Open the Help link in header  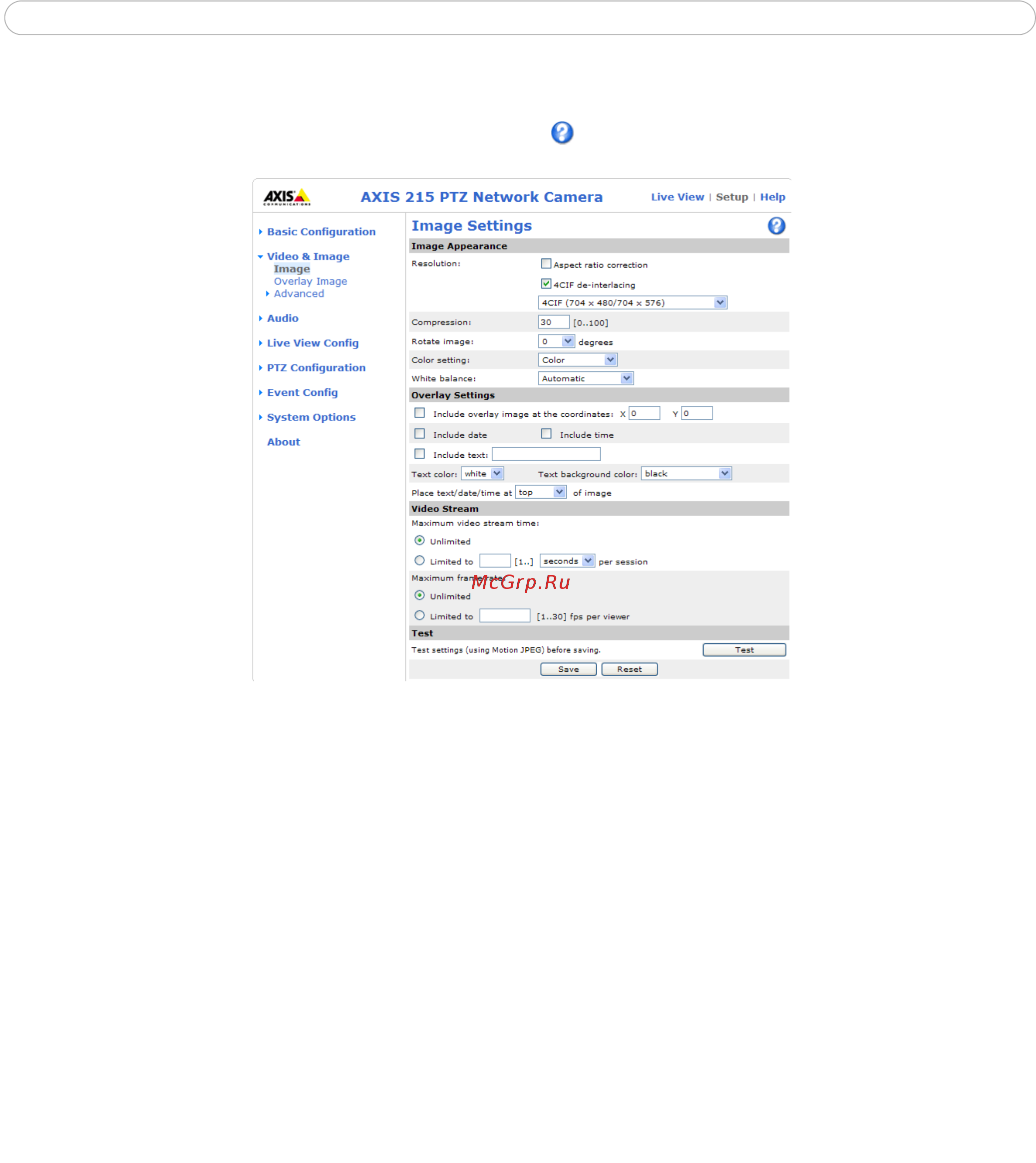pos(772,197)
